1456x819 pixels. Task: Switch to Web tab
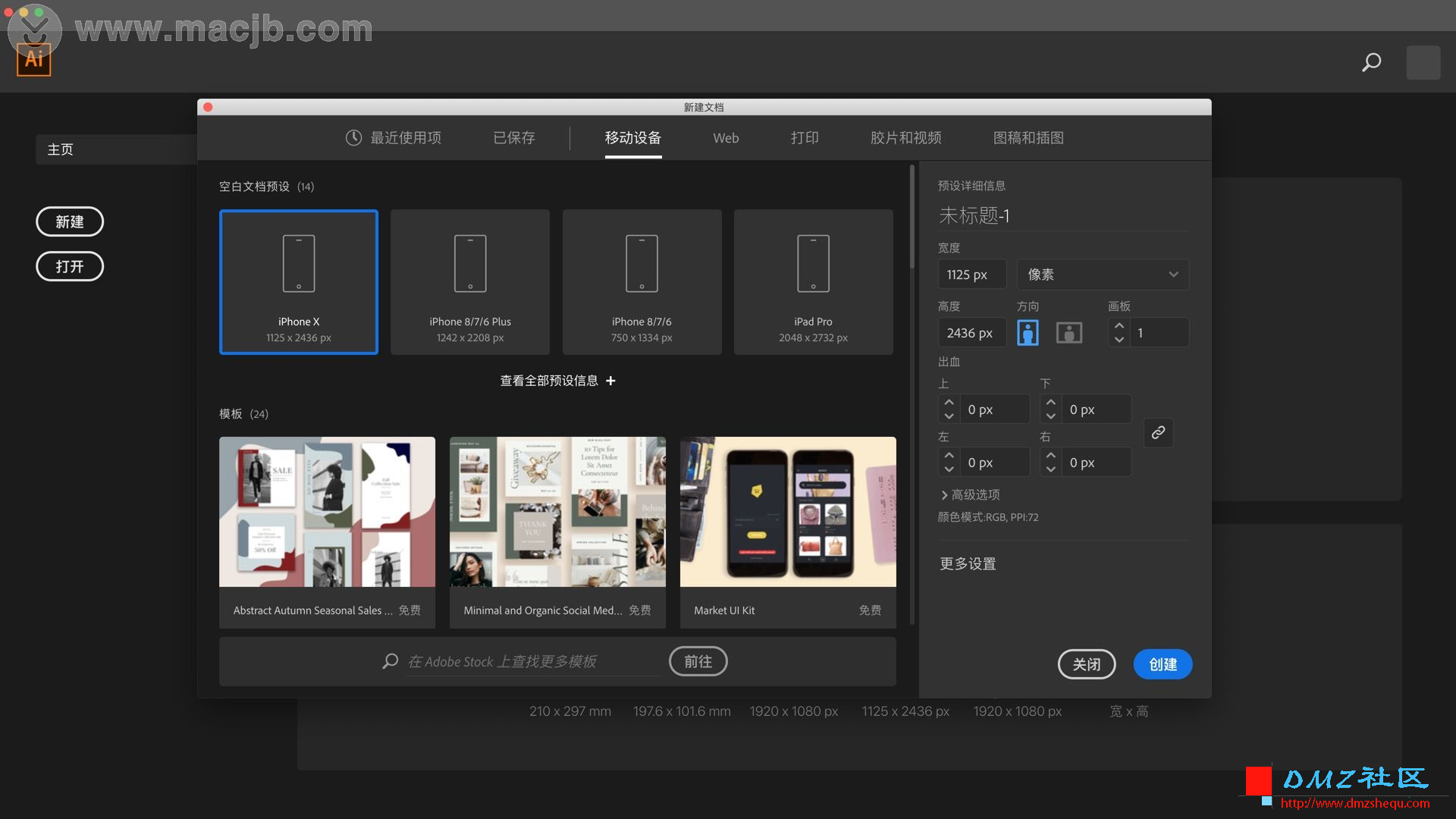tap(726, 138)
